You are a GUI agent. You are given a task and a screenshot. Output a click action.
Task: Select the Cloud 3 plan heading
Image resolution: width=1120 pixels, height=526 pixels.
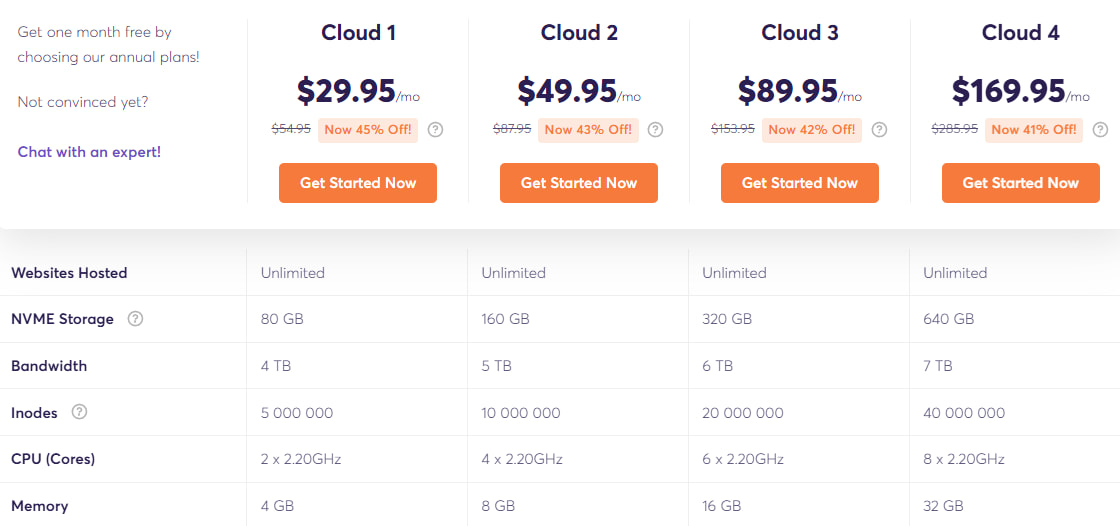click(800, 33)
